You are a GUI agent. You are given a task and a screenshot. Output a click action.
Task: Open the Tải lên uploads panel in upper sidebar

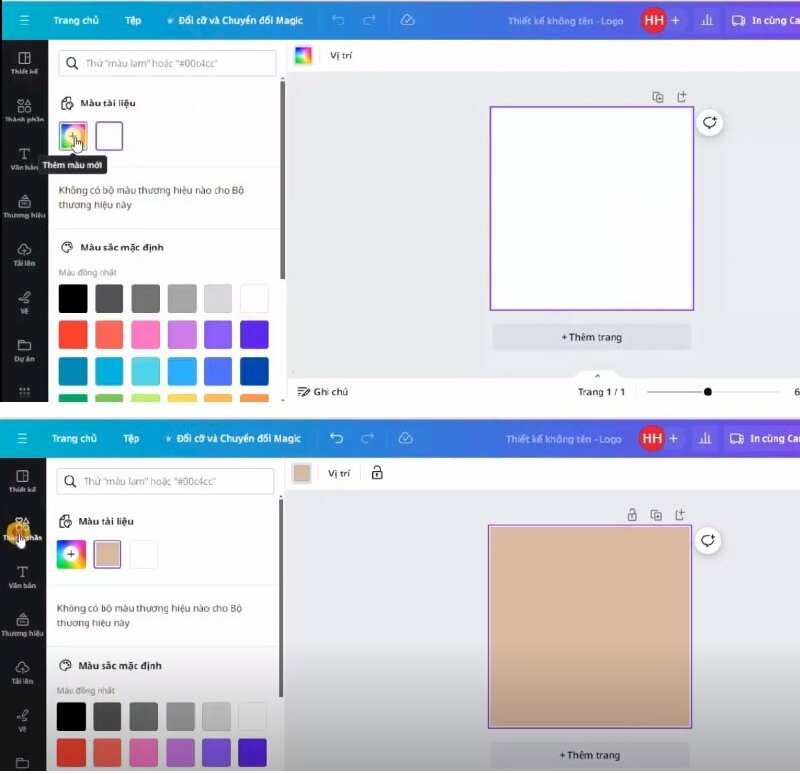(24, 254)
